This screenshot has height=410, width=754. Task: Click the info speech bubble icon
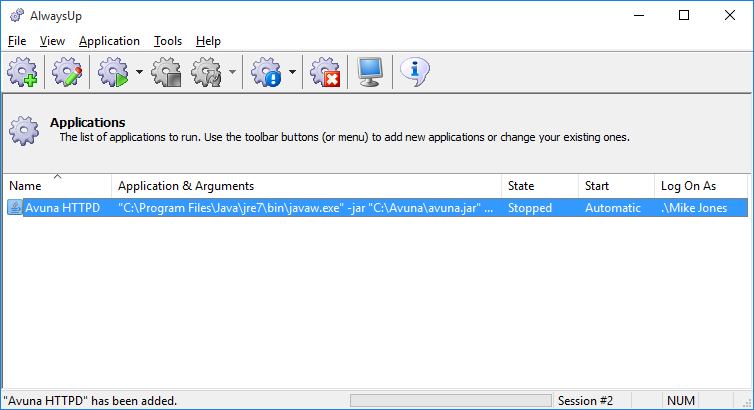tap(415, 72)
